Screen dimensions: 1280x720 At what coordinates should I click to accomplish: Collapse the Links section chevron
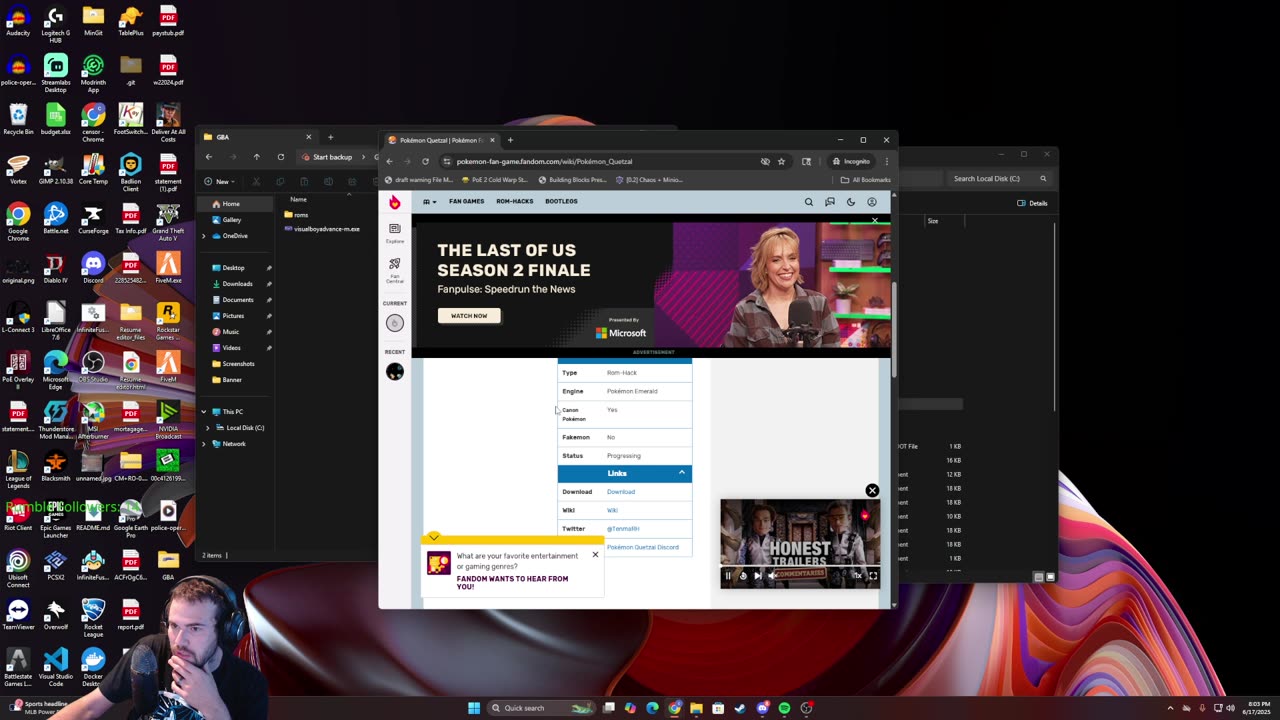tap(682, 473)
